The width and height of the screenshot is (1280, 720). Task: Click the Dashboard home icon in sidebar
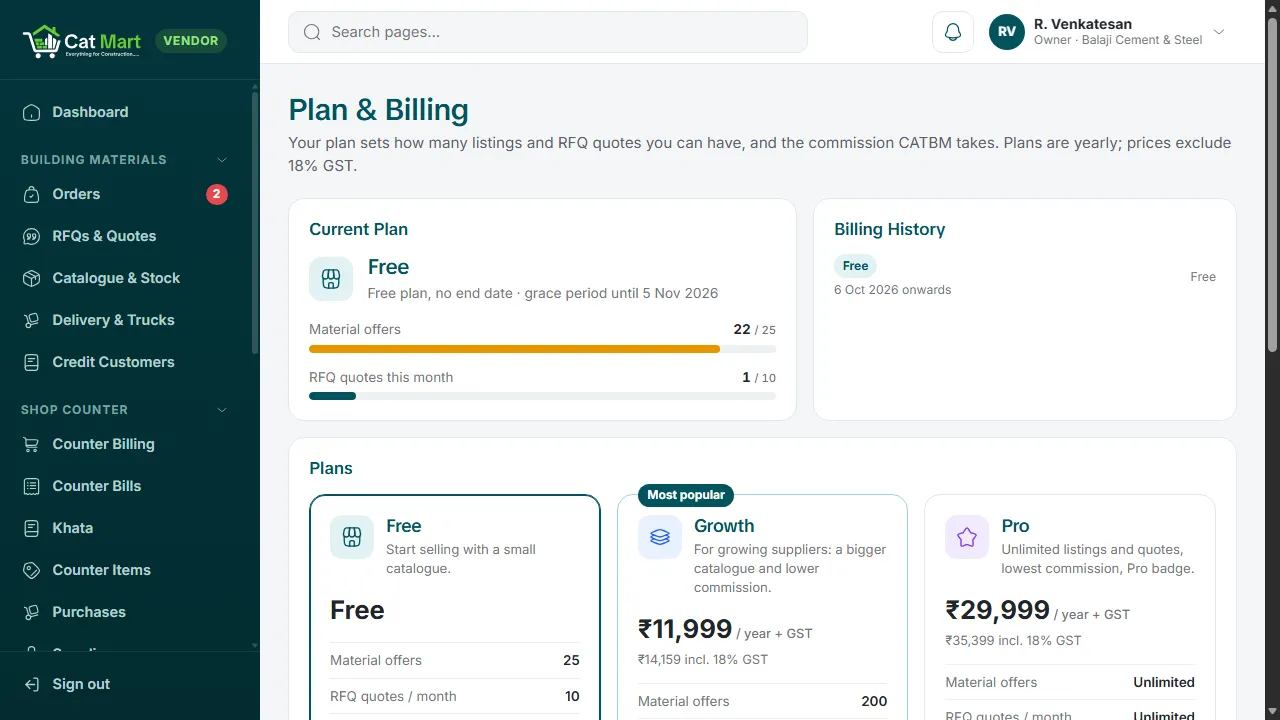32,112
